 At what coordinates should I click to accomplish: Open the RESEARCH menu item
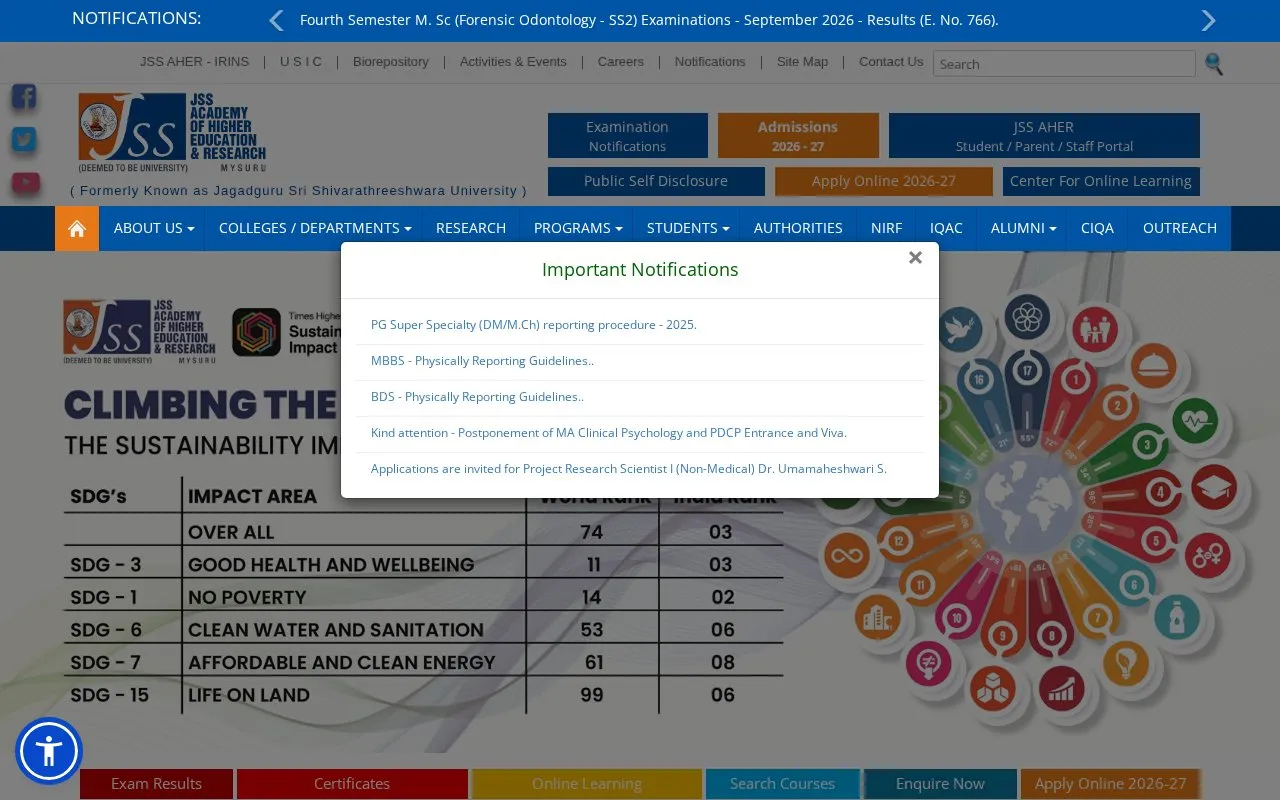coord(471,228)
